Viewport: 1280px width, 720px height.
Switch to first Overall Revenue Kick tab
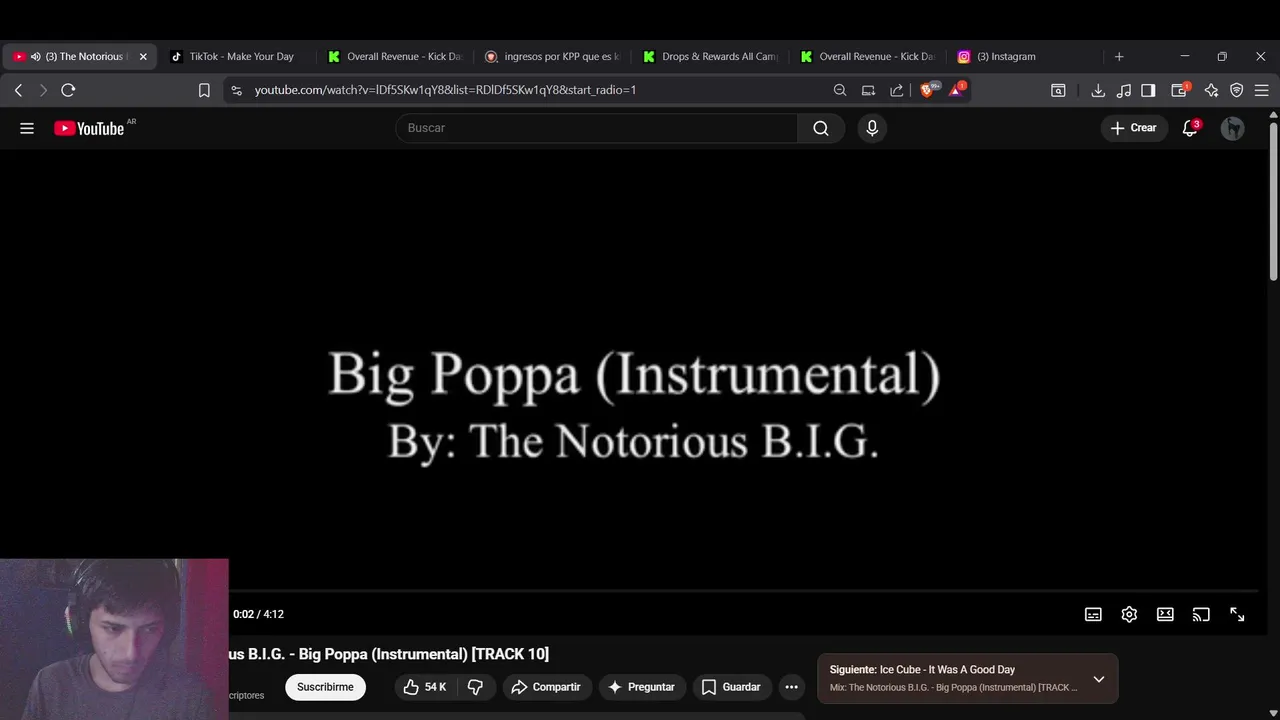(396, 57)
